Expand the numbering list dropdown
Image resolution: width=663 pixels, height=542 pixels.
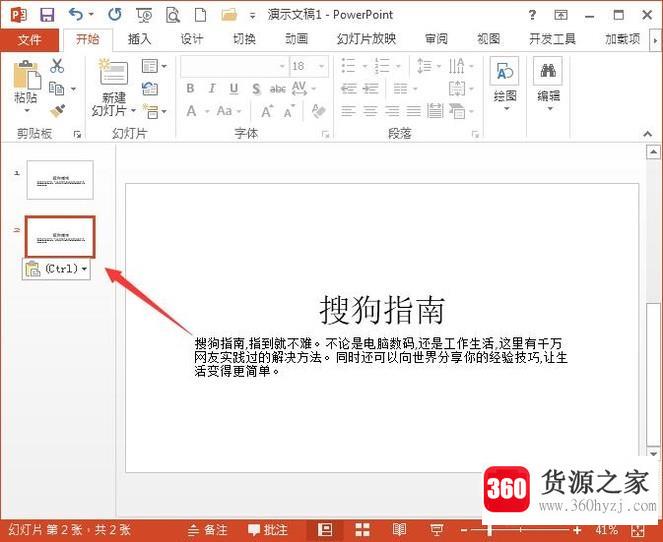(x=398, y=66)
